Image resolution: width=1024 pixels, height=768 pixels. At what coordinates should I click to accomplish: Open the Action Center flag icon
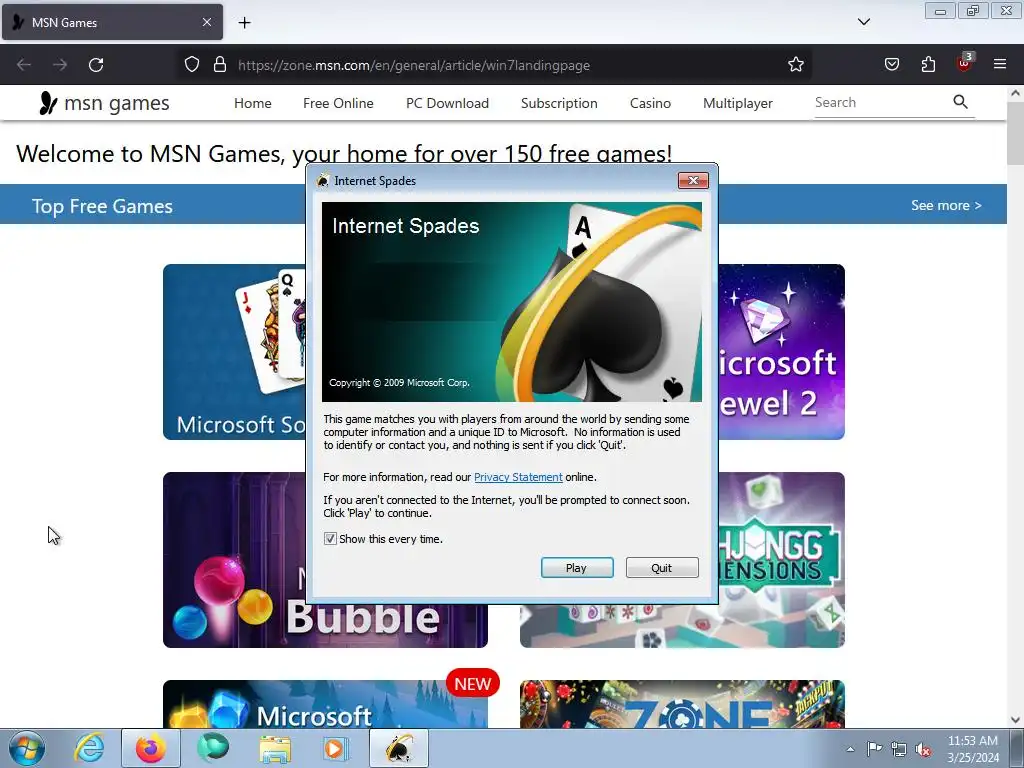[x=874, y=749]
